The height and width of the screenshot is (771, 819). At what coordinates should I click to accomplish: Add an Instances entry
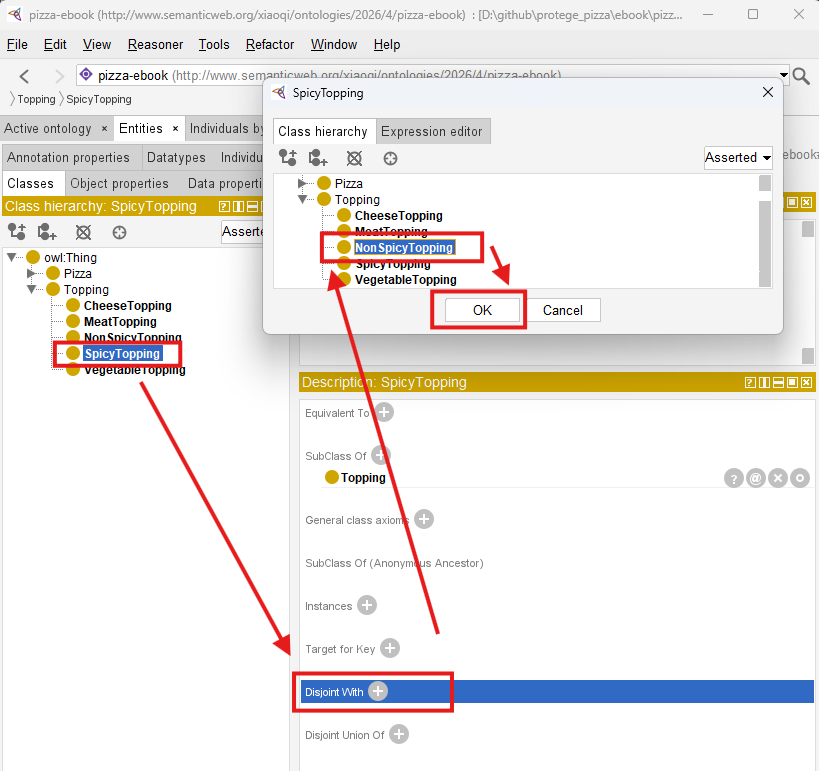367,605
